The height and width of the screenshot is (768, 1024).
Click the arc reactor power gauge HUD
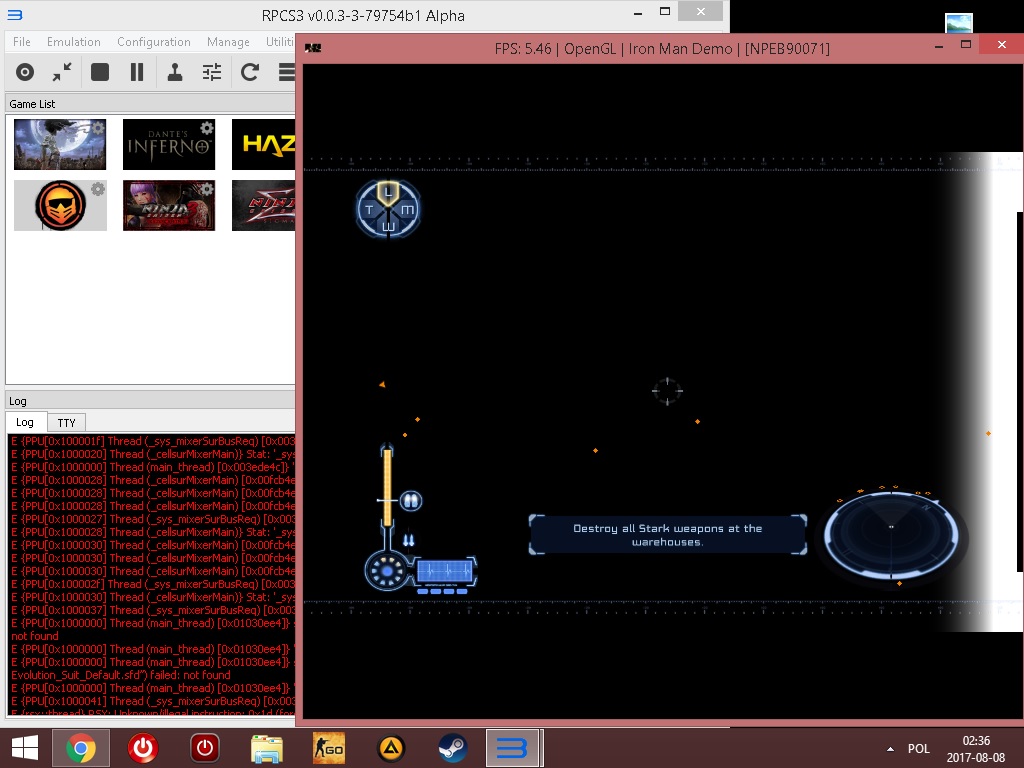(x=387, y=571)
